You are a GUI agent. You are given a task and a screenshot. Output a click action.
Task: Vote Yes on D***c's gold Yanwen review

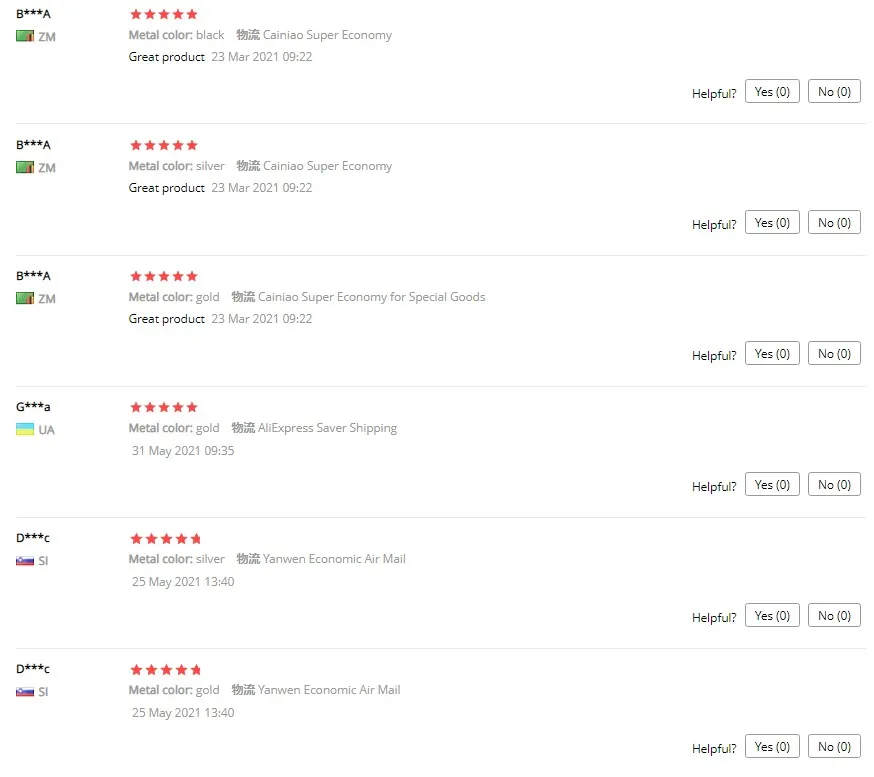pyautogui.click(x=772, y=746)
